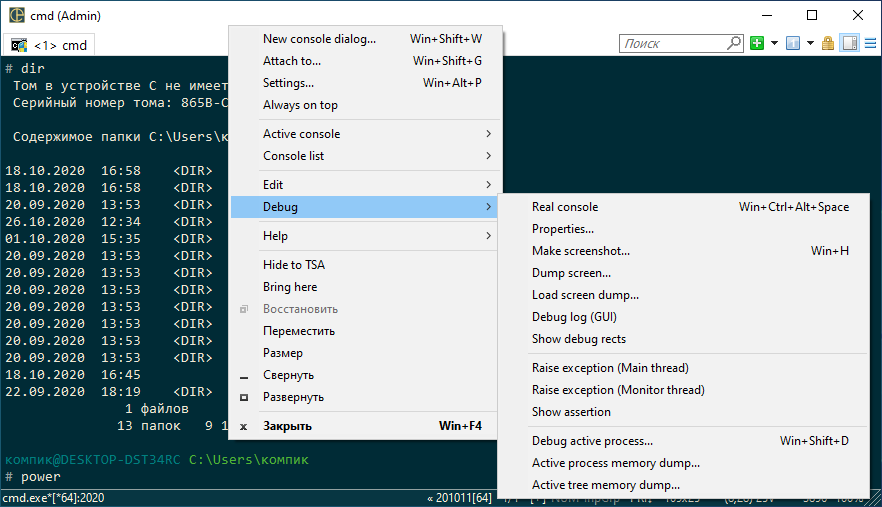Open dropdown arrow next to new console button
The width and height of the screenshot is (882, 507).
[x=773, y=44]
